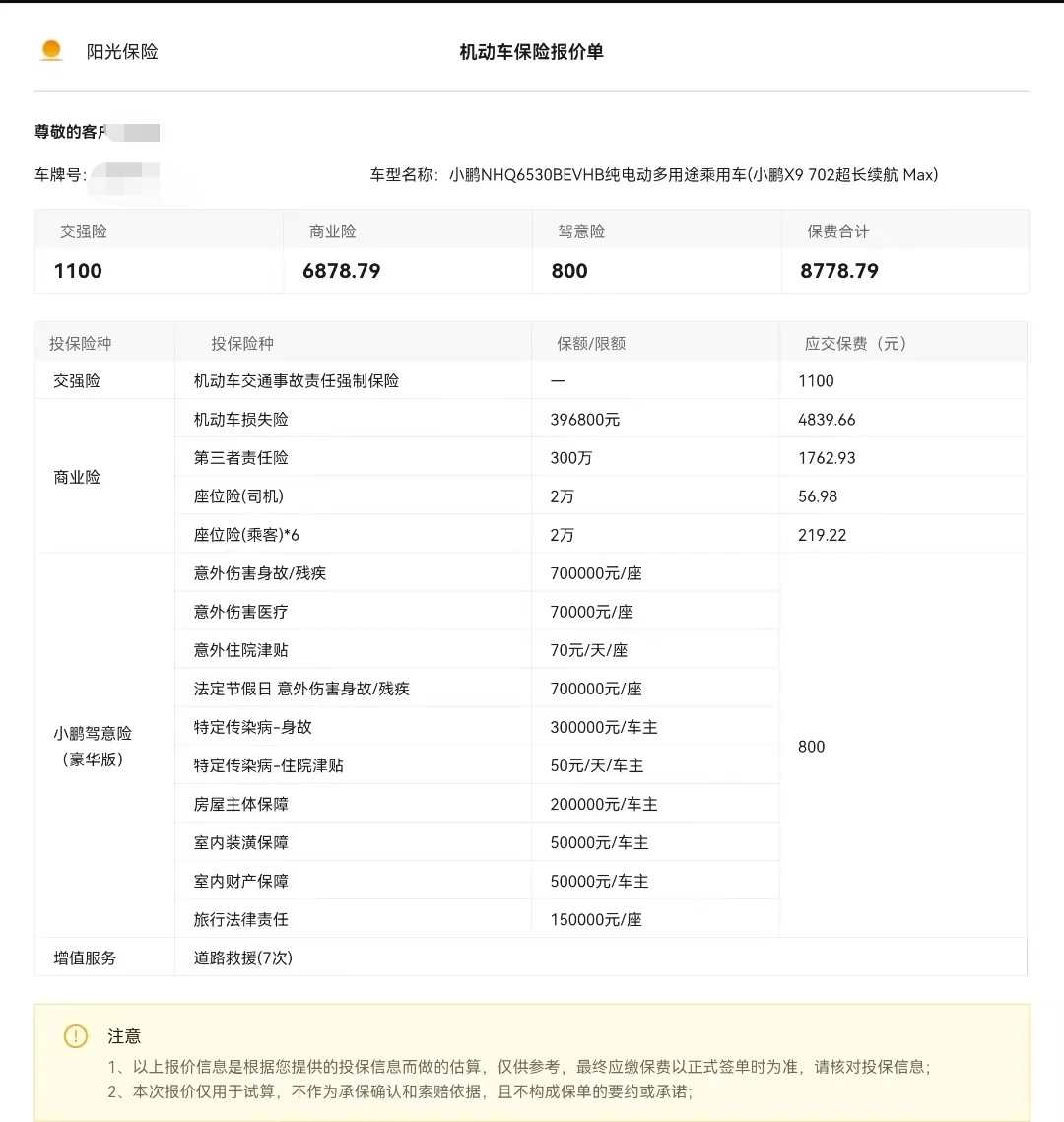
Task: Select the 道路救援(7次) service
Action: click(x=243, y=958)
